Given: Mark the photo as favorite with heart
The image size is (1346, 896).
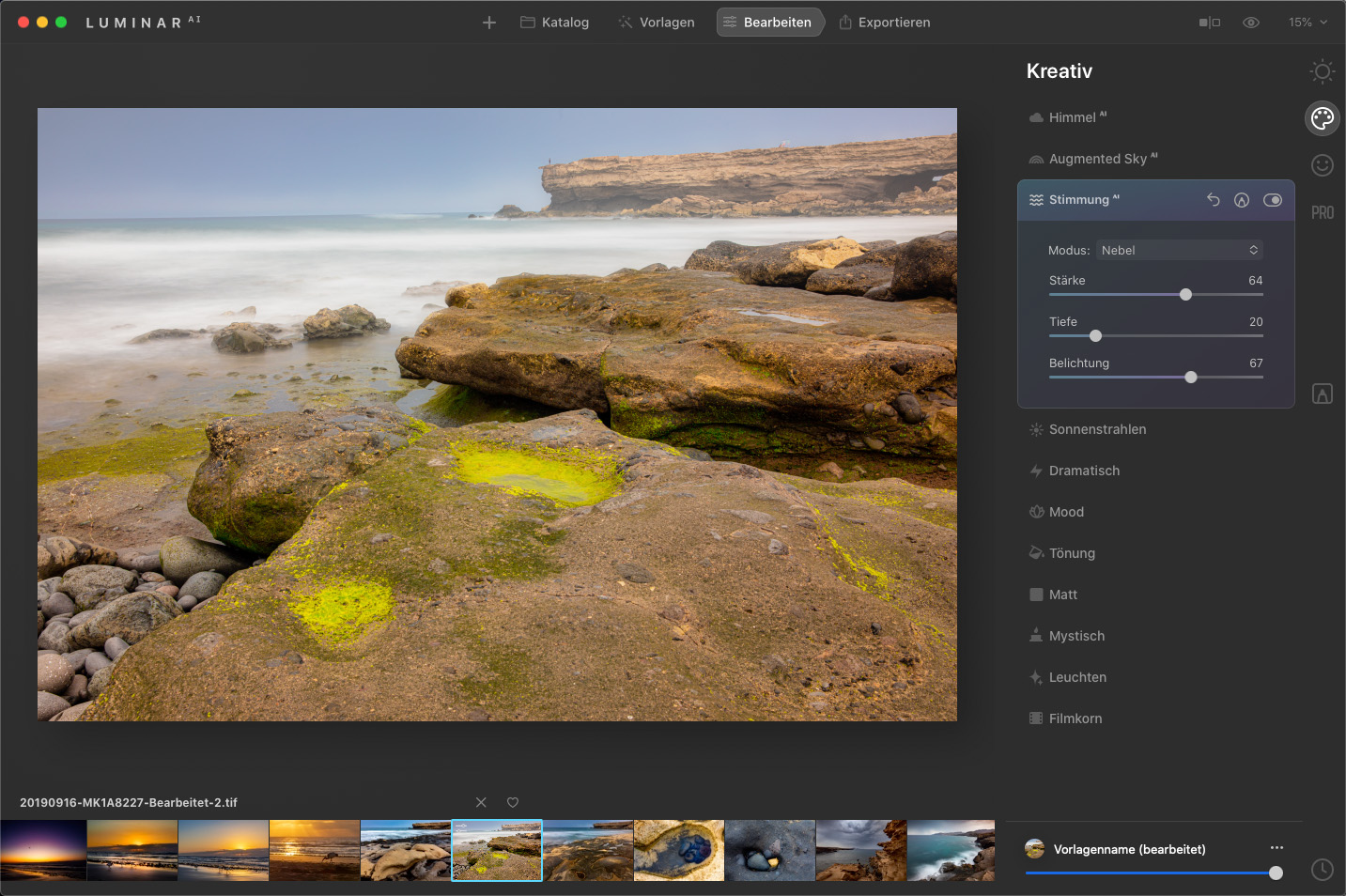Looking at the screenshot, I should point(513,802).
